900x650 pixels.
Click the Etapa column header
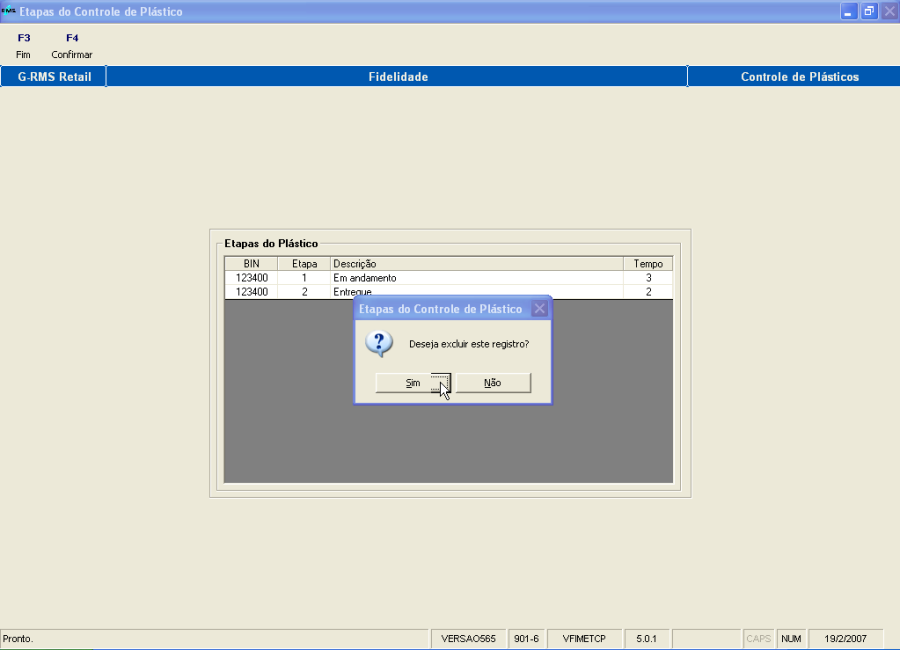click(304, 264)
